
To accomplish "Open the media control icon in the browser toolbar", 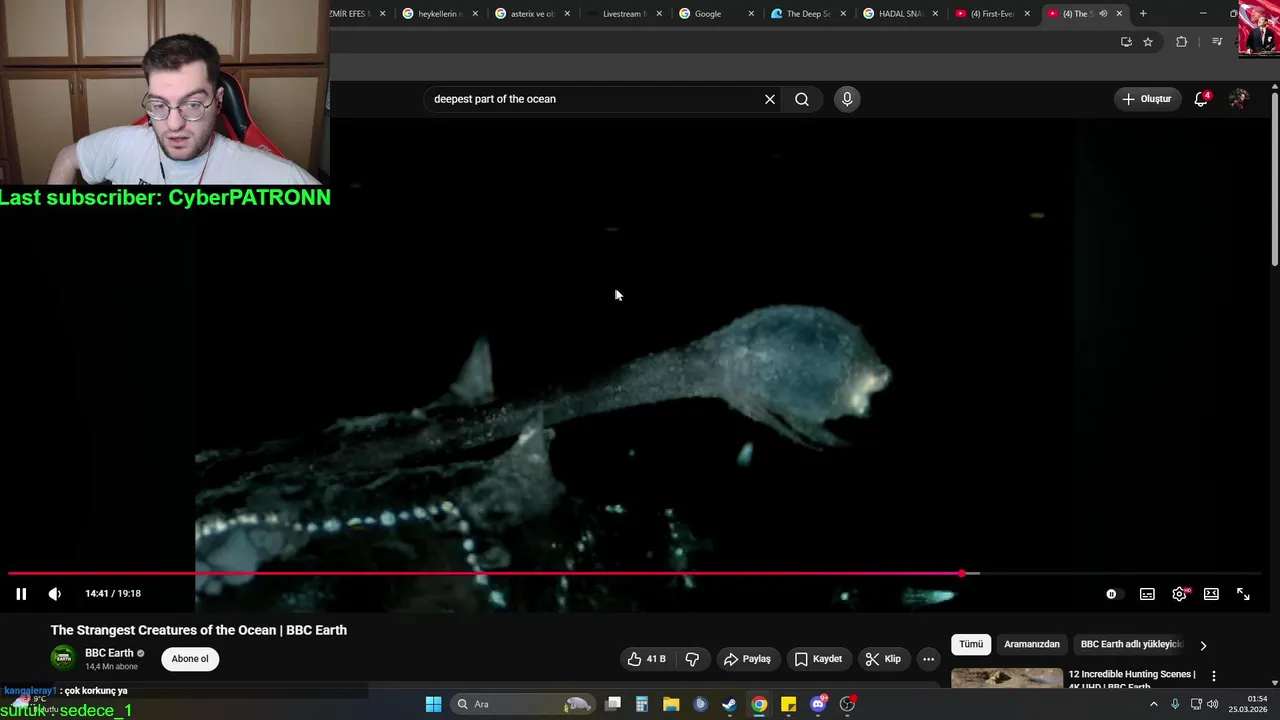I will tap(1217, 42).
